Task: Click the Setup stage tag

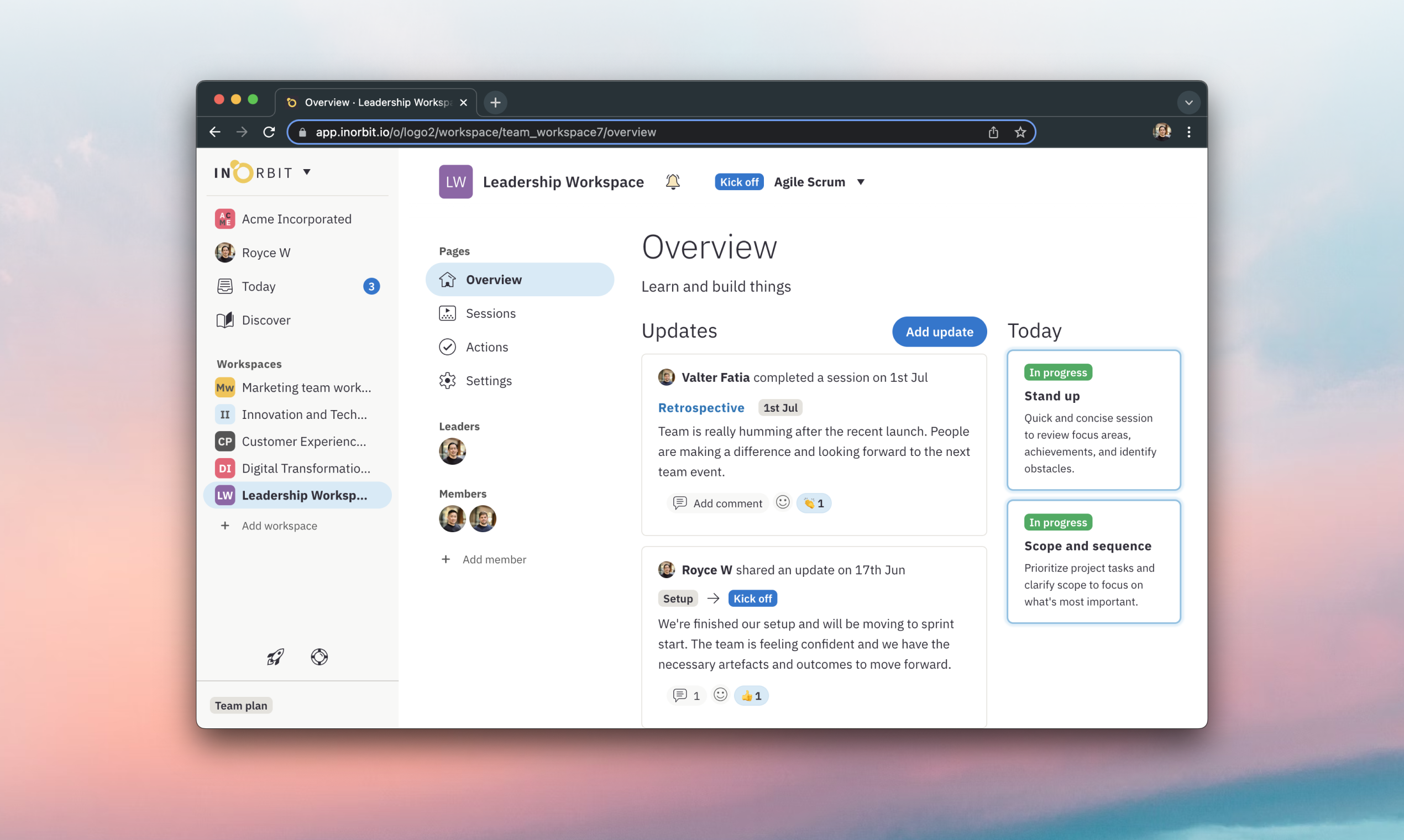Action: (x=678, y=599)
